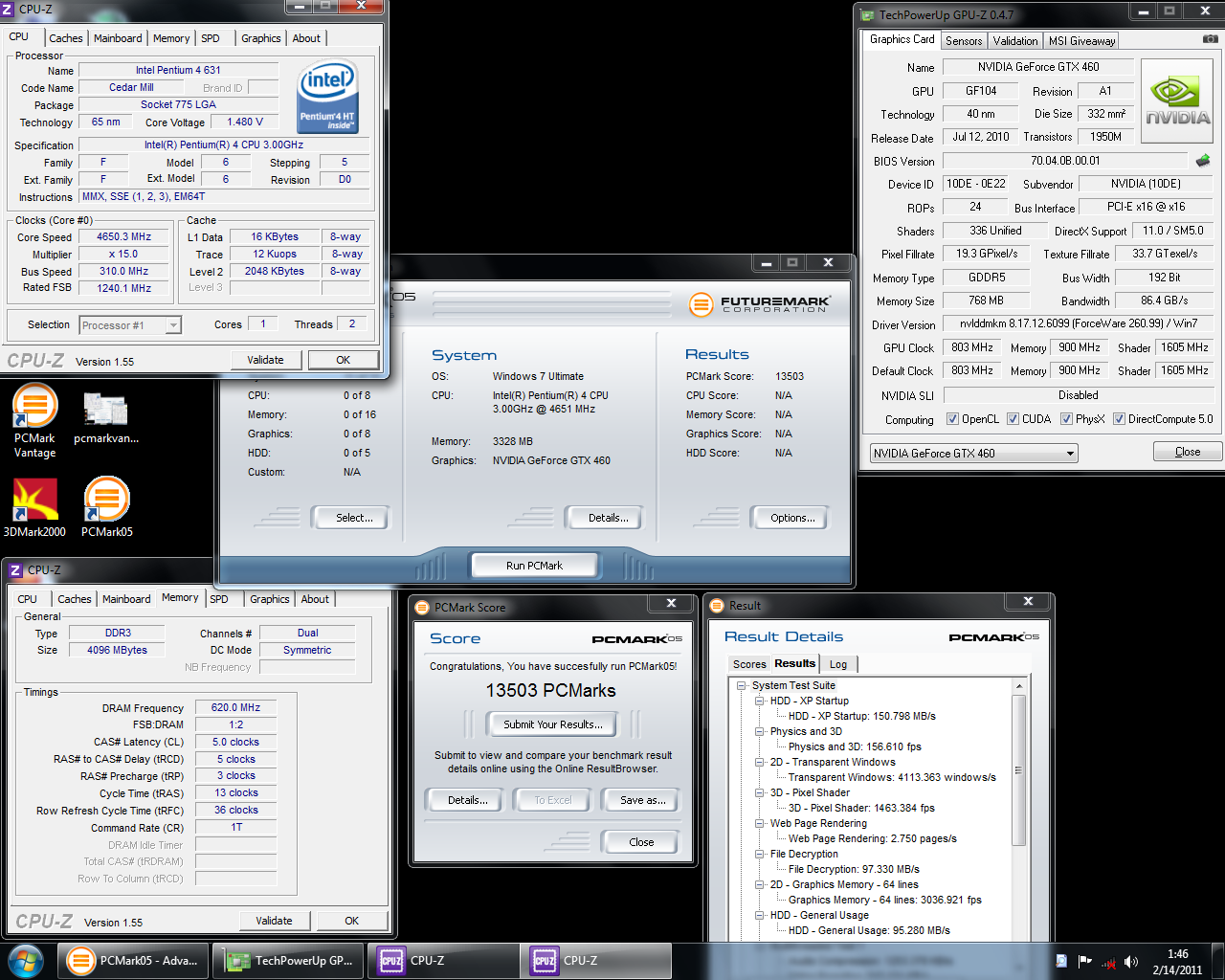Image resolution: width=1225 pixels, height=980 pixels.
Task: Toggle the PhysX checkbox
Action: pyautogui.click(x=1066, y=419)
